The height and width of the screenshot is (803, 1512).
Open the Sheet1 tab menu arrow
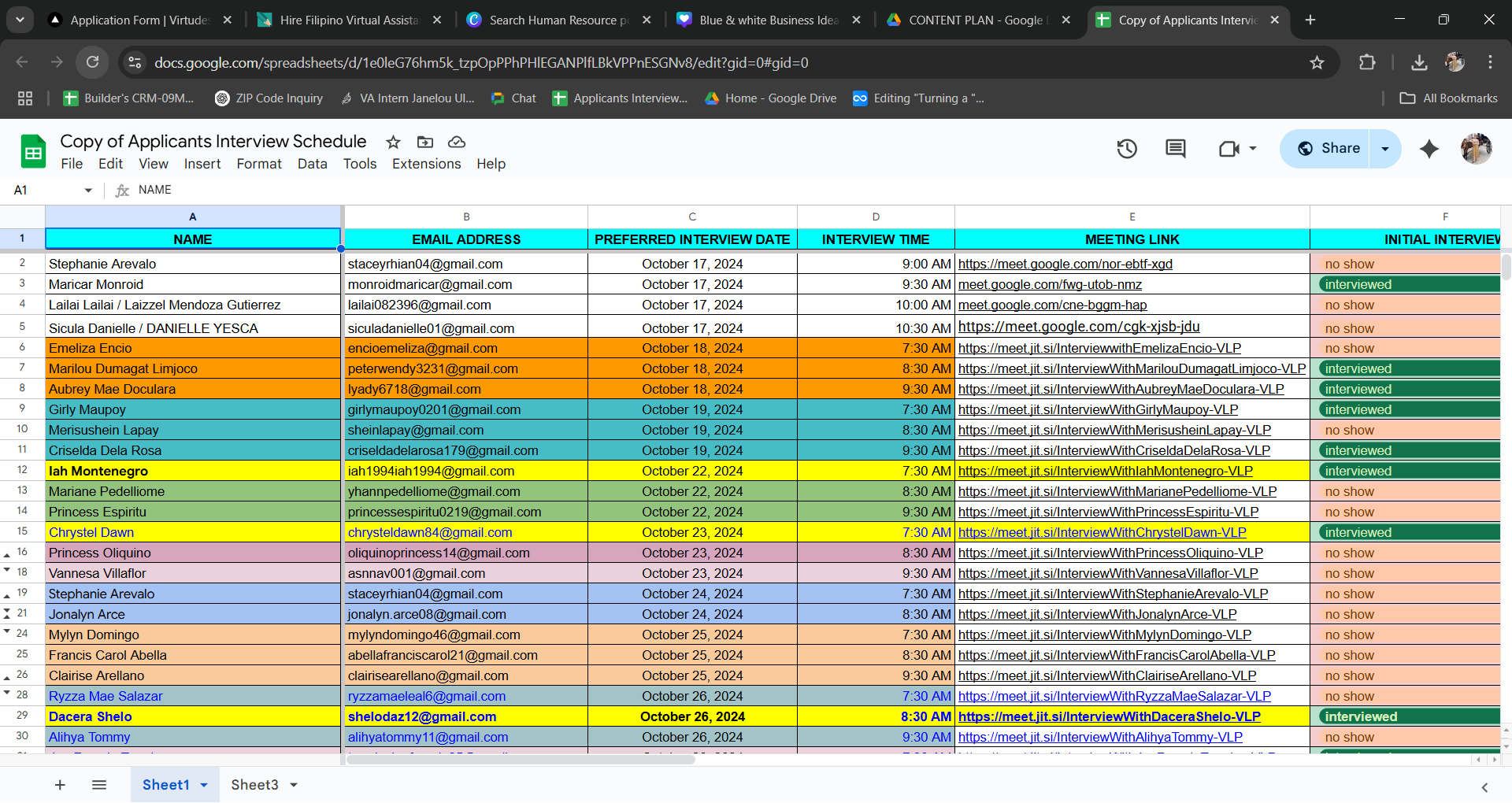[204, 785]
